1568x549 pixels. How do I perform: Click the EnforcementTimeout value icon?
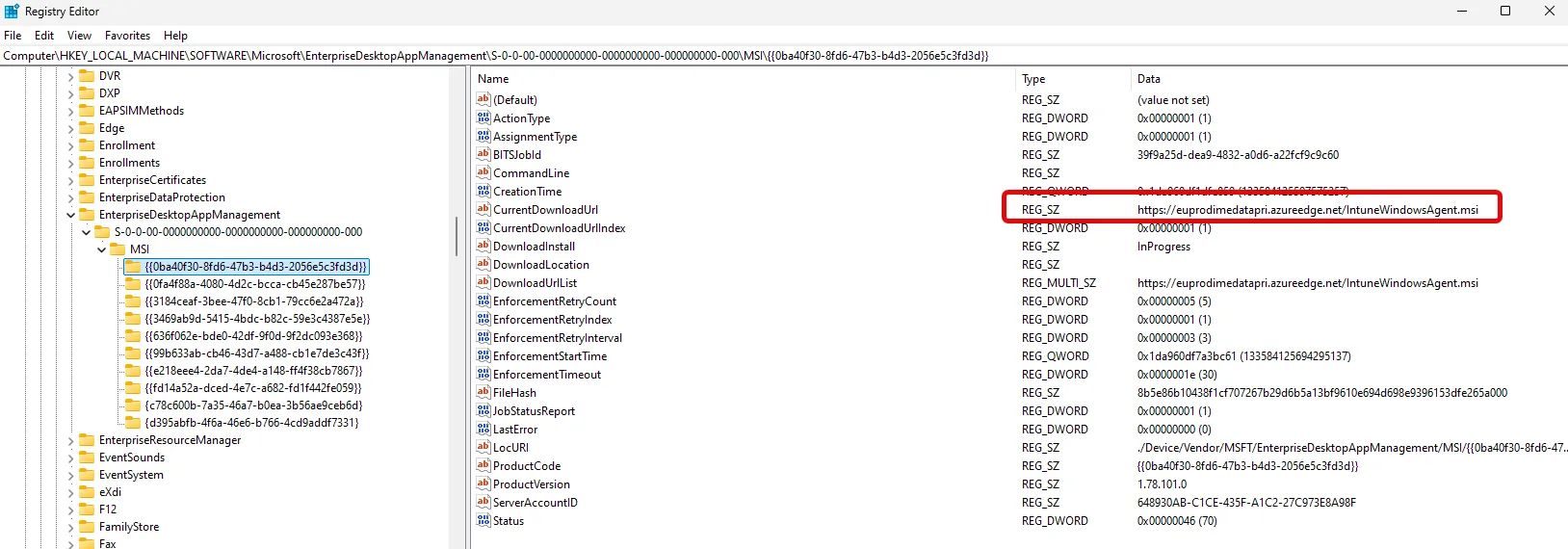coord(483,374)
